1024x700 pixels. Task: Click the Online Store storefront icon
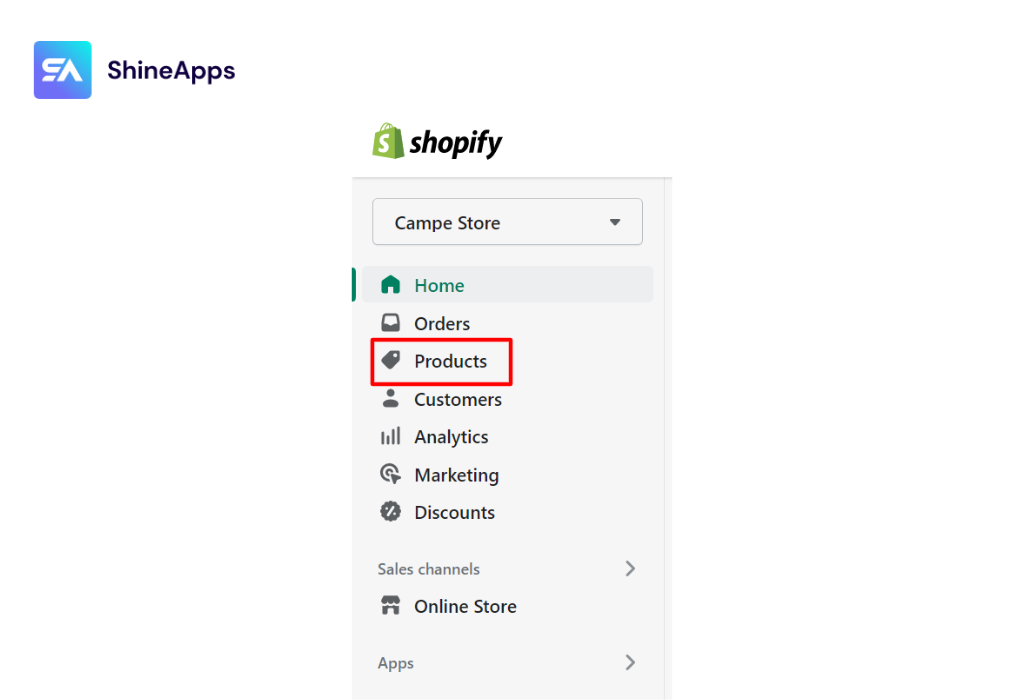[x=391, y=605]
